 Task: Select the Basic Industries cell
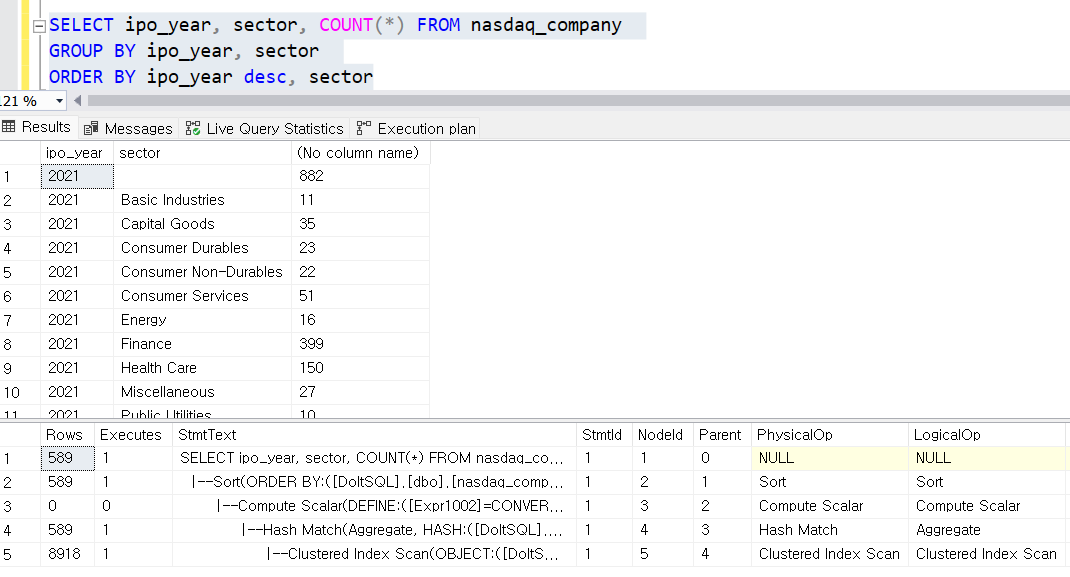pyautogui.click(x=203, y=200)
